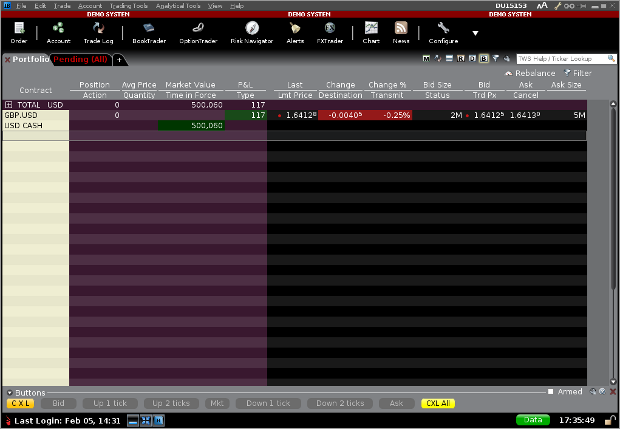Click the CXL All button
This screenshot has width=620, height=429.
(x=438, y=403)
